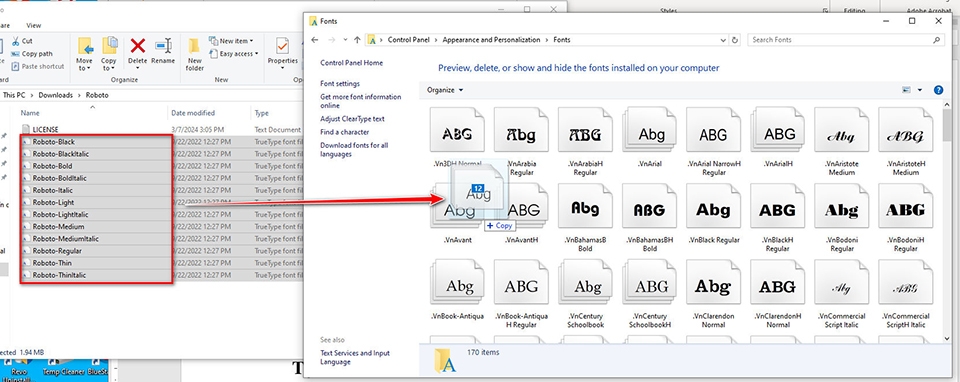Click Copy path in File Explorer ribbon

(32, 54)
